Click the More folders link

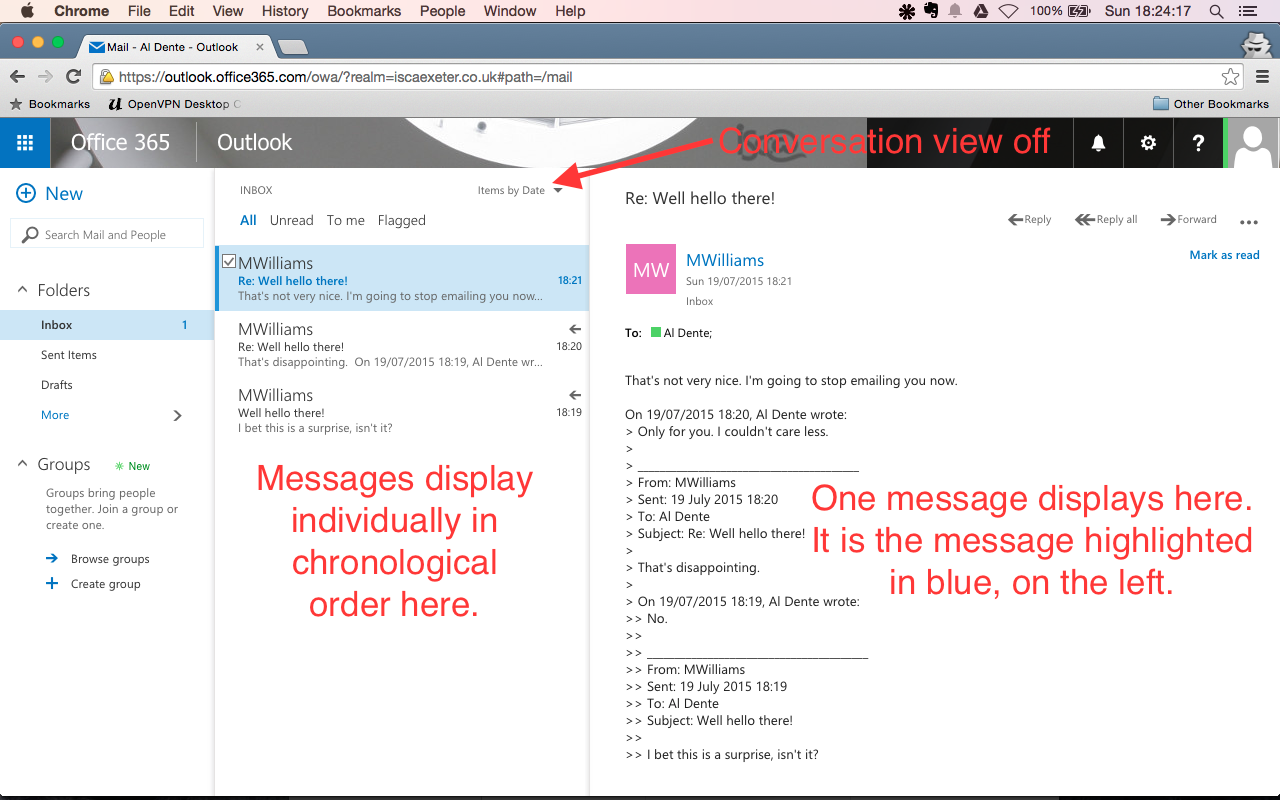tap(55, 415)
